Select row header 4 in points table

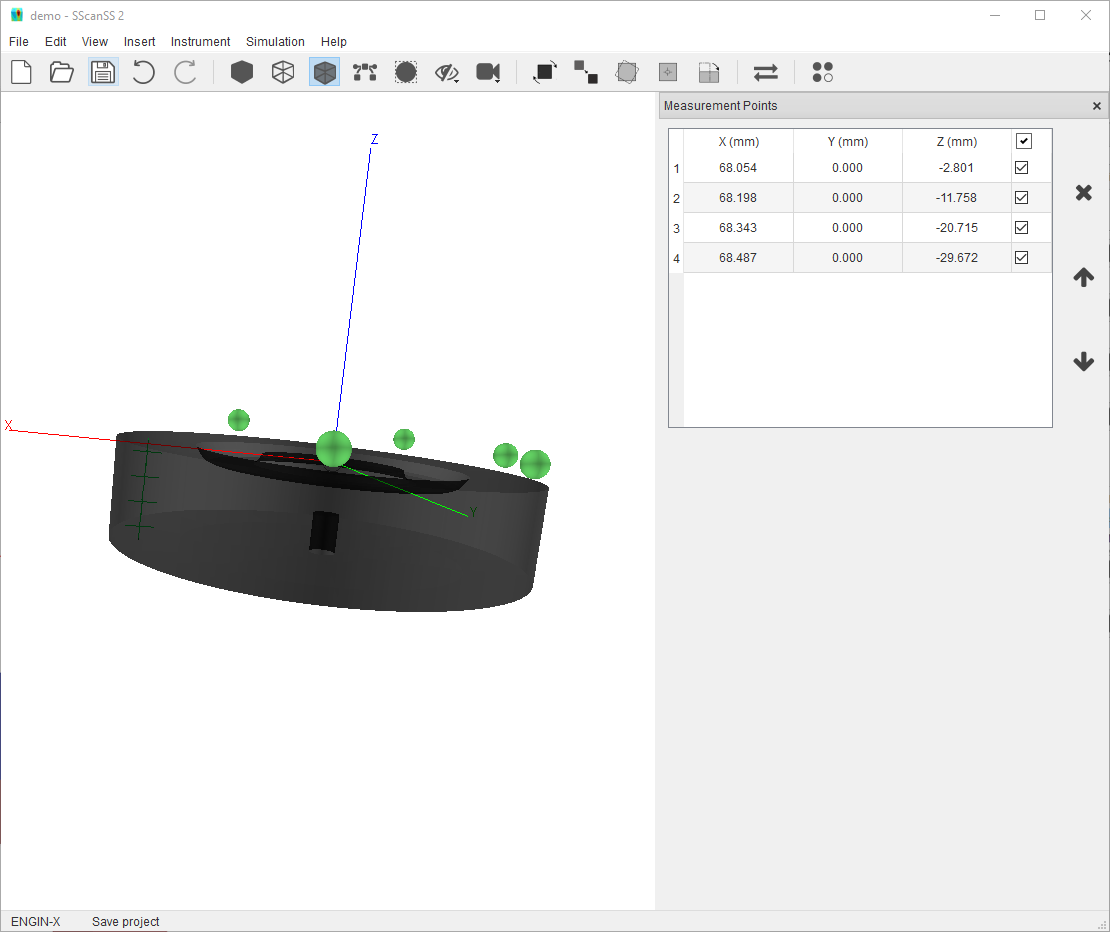click(x=676, y=258)
